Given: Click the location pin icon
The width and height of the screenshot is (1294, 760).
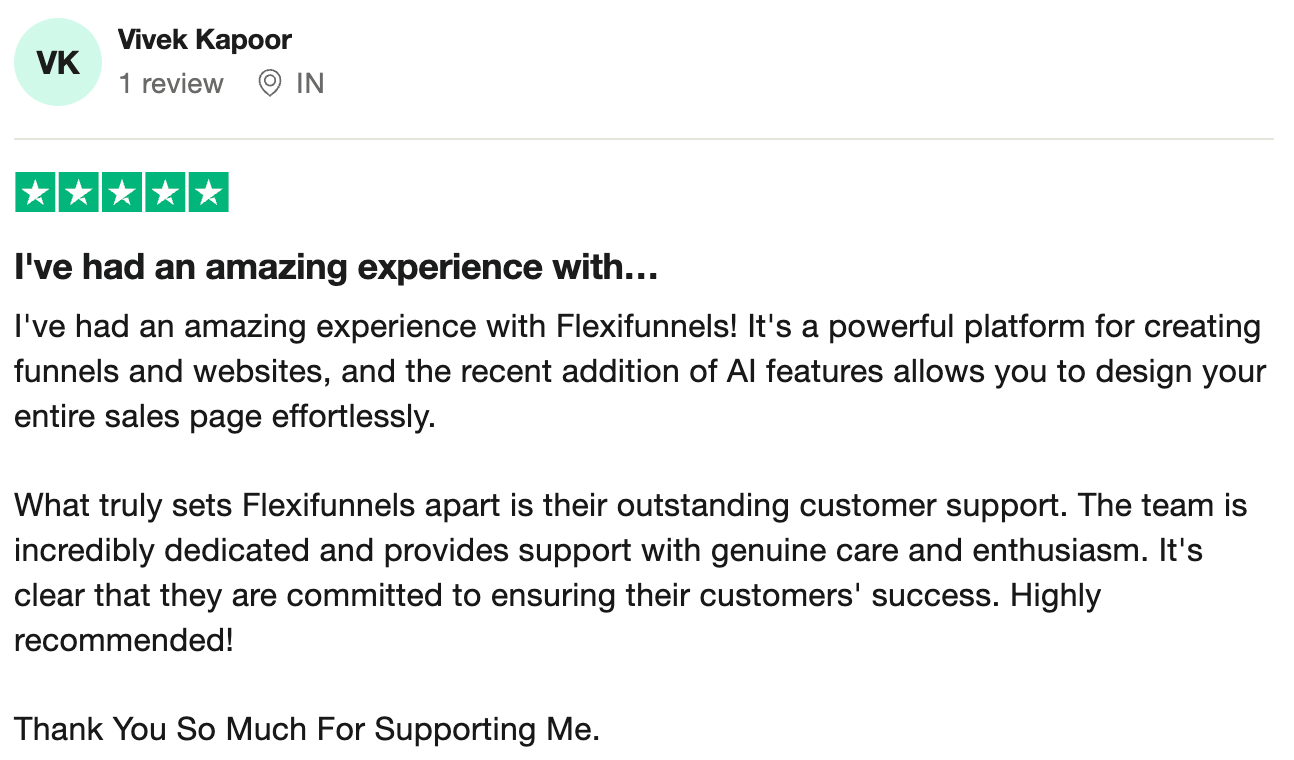Looking at the screenshot, I should 269,83.
